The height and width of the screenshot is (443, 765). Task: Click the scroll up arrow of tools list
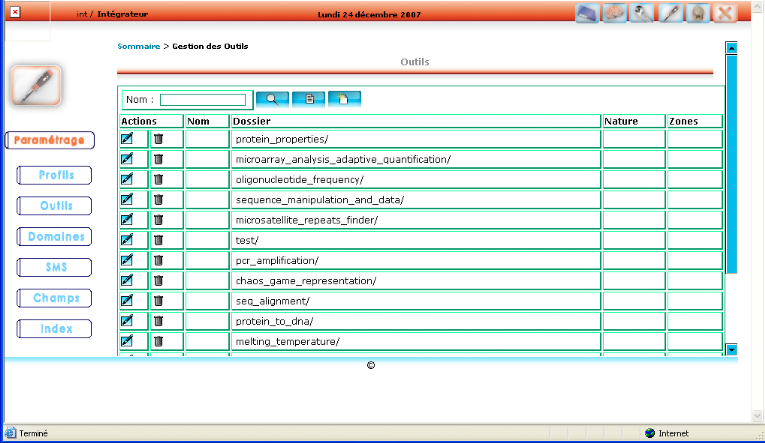731,48
